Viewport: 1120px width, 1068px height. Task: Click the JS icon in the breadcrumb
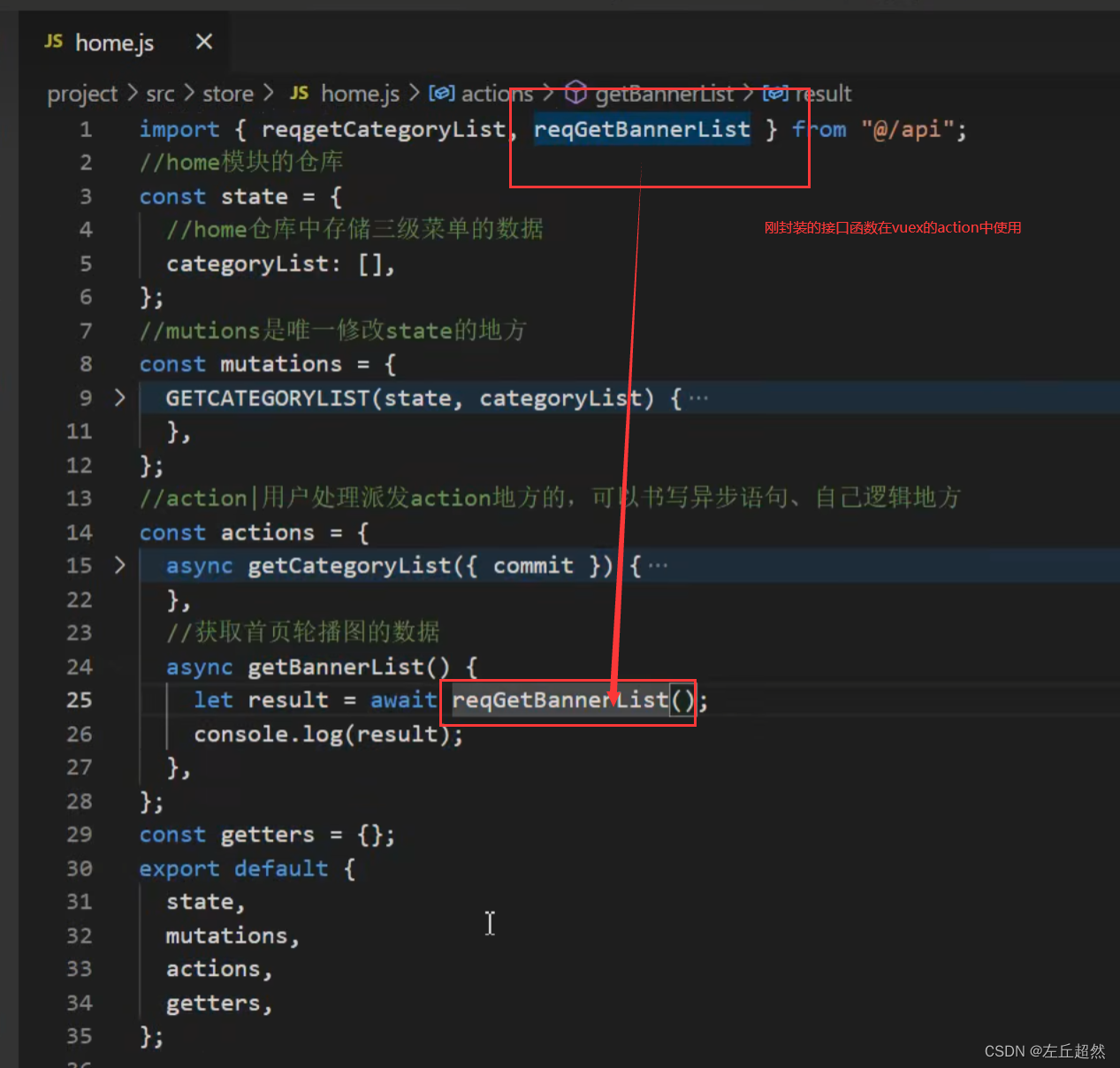tap(300, 93)
